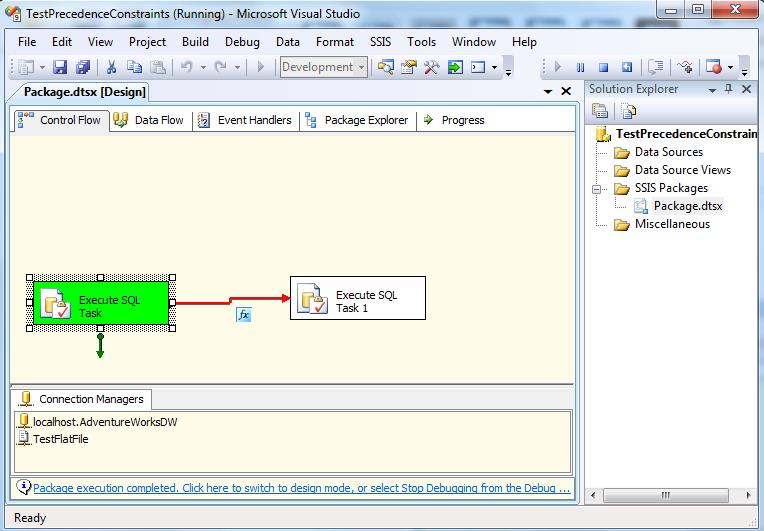Select the Execute SQL Task 1 box
The height and width of the screenshot is (531, 764).
click(357, 298)
